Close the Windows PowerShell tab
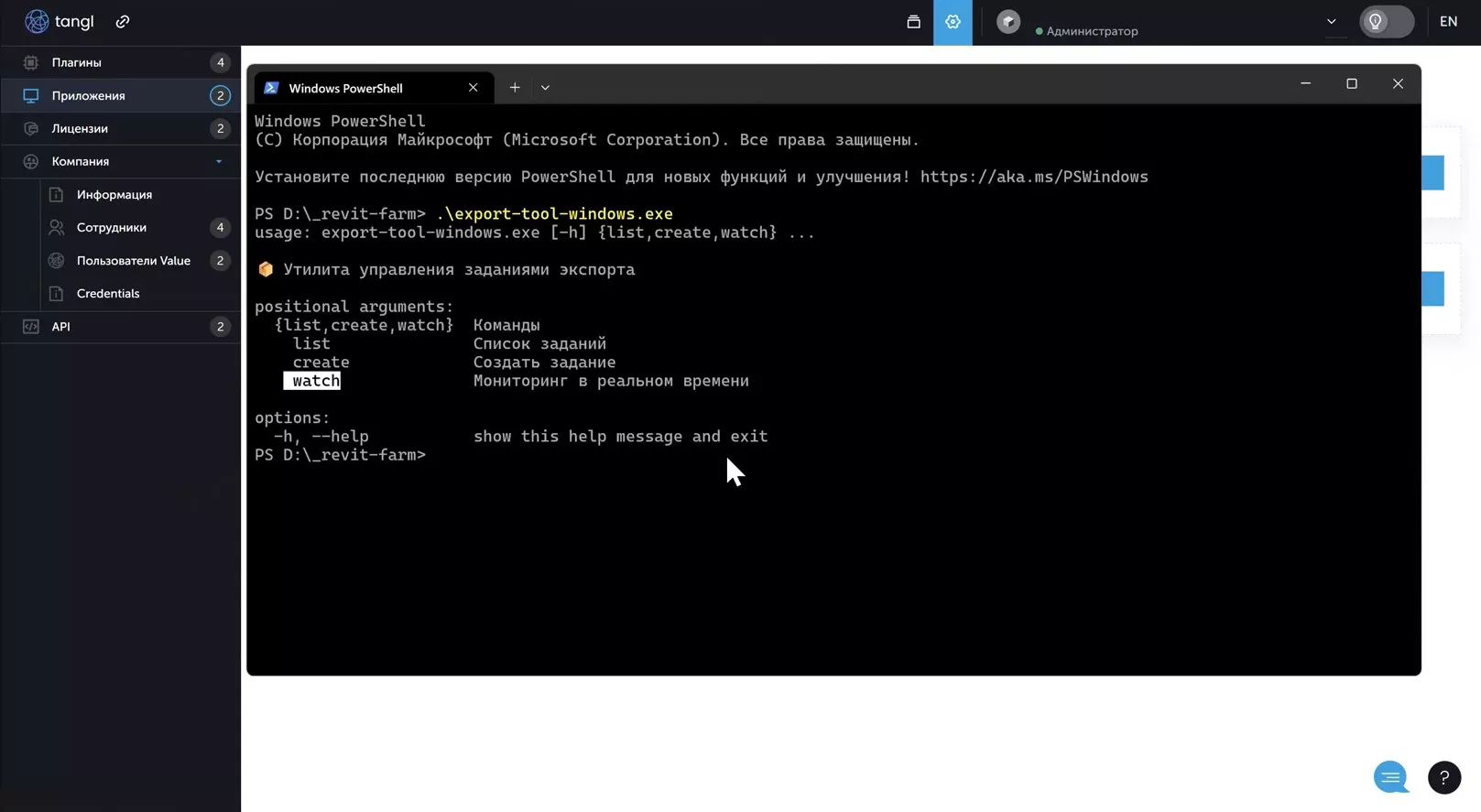The height and width of the screenshot is (812, 1481). [473, 88]
